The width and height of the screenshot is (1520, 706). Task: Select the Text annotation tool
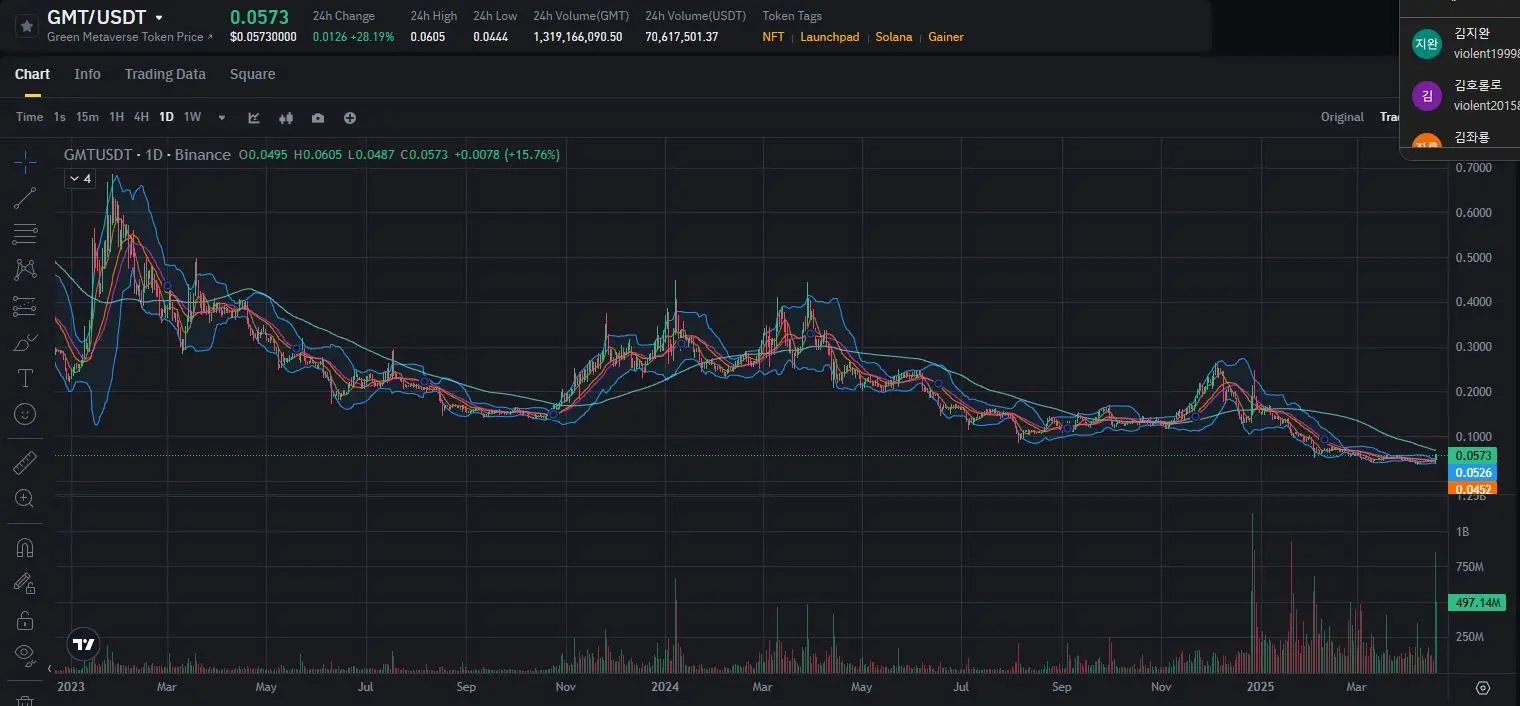pyautogui.click(x=25, y=378)
